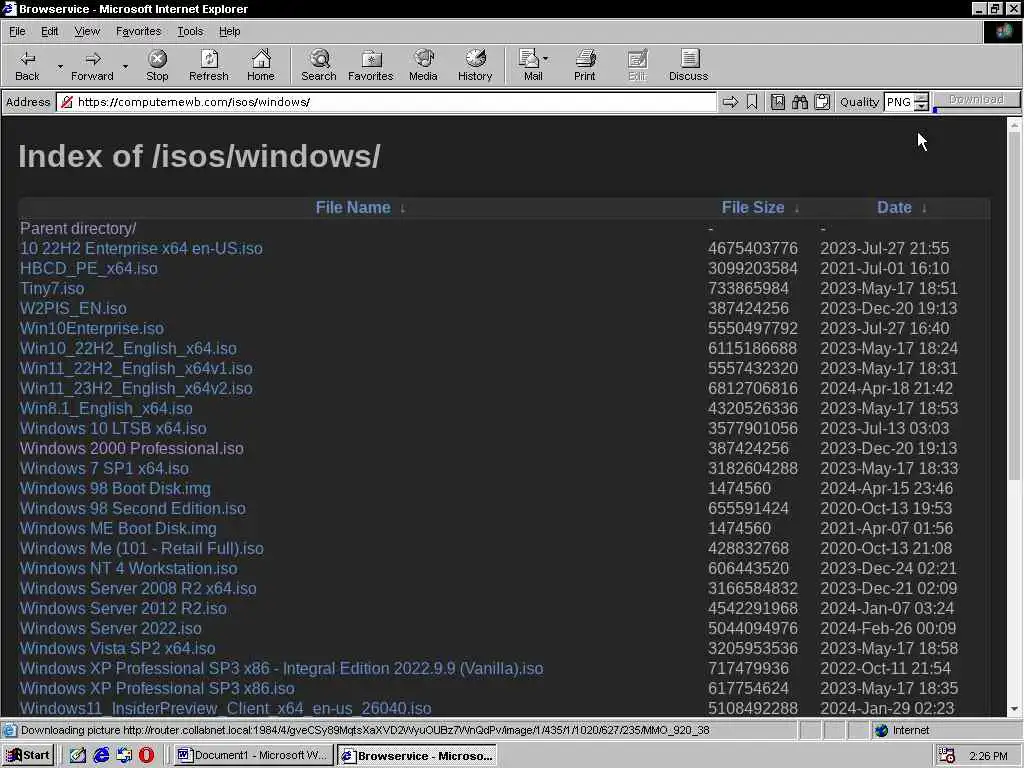The image size is (1024, 768).
Task: Open Windows Vista SP2 x64.iso link
Action: coord(118,648)
